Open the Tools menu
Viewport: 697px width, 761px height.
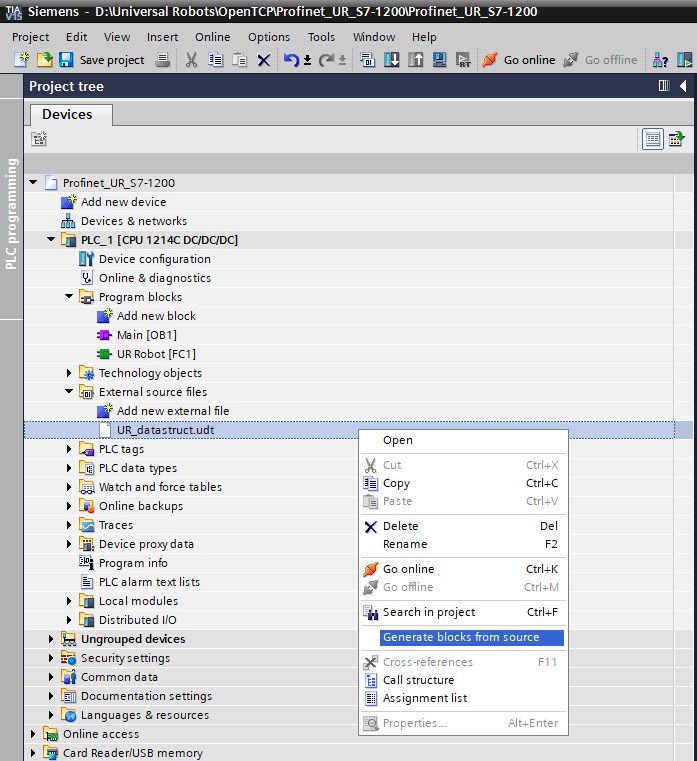[321, 37]
